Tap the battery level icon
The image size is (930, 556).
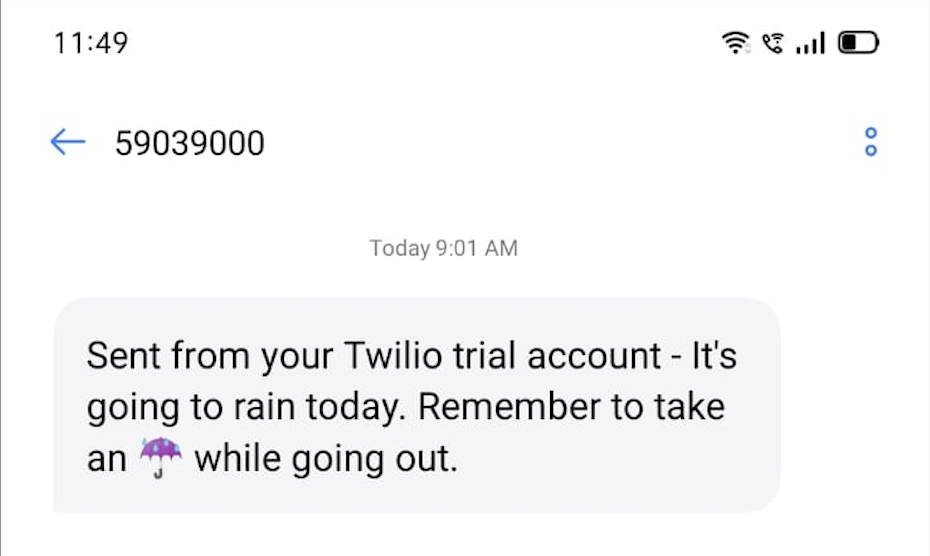pos(857,43)
